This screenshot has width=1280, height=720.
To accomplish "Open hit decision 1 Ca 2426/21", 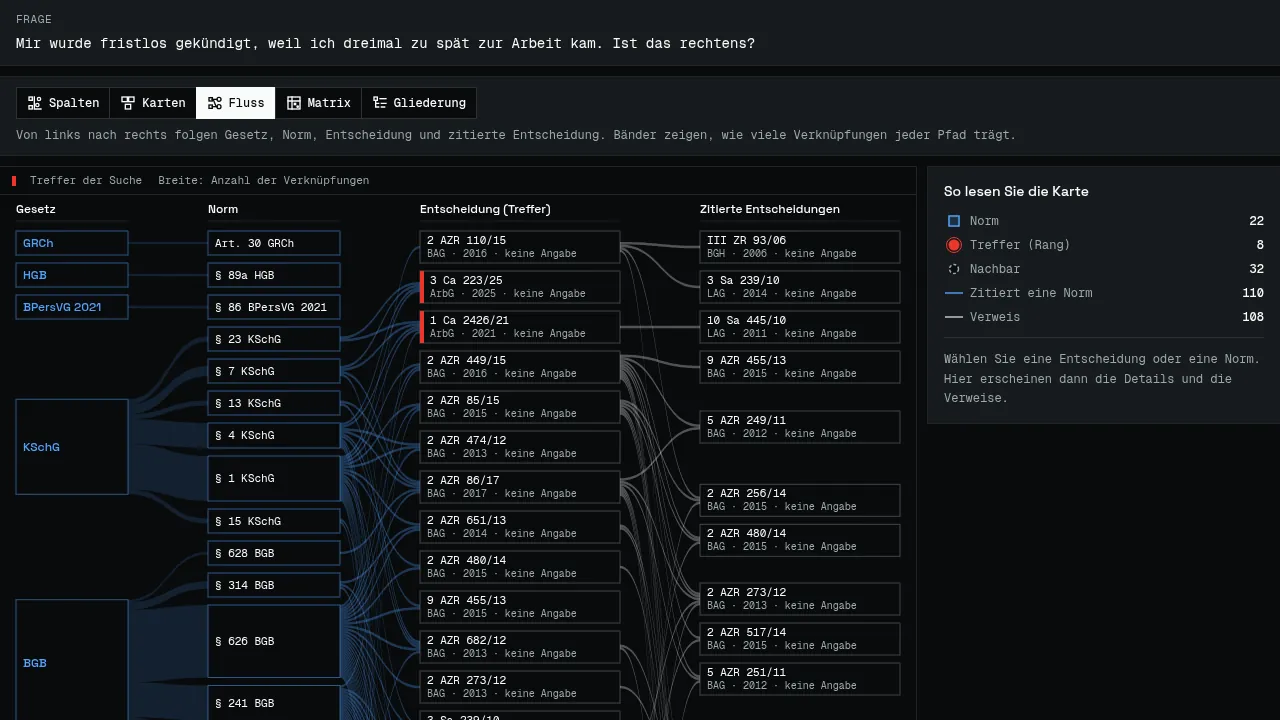I will (520, 327).
